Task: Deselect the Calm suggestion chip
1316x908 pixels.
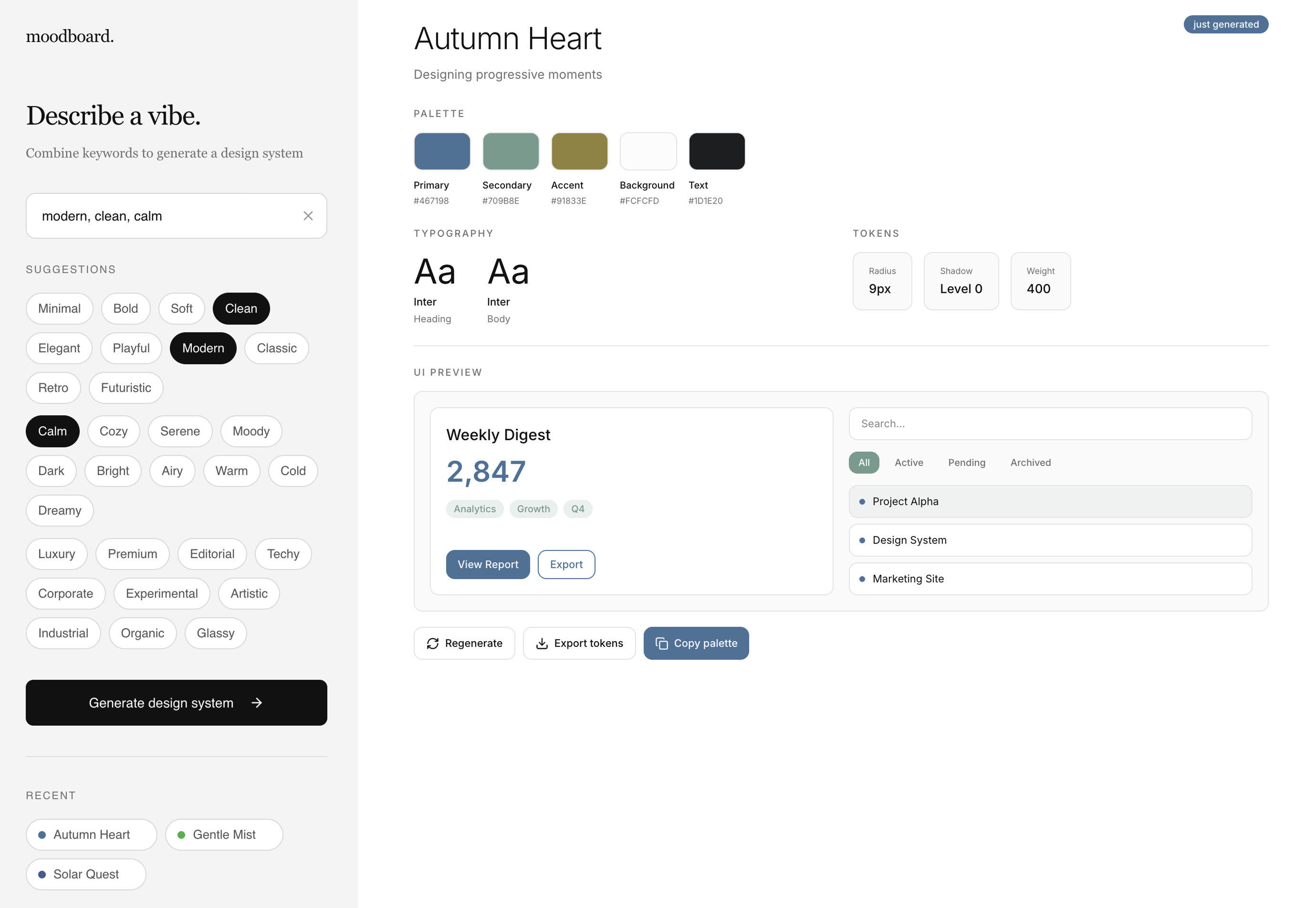Action: pyautogui.click(x=52, y=431)
